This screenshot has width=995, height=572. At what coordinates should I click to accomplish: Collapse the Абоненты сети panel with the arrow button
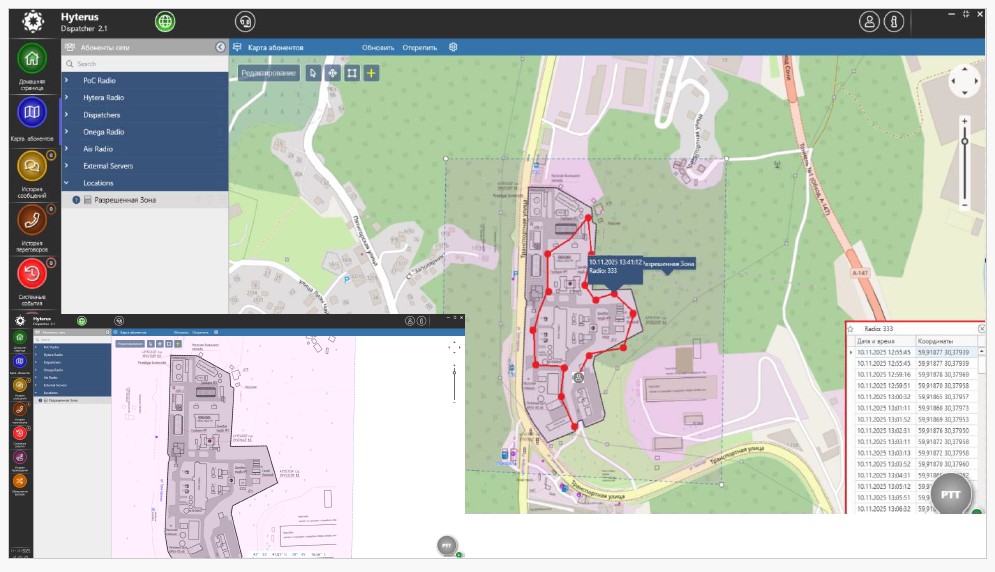[x=220, y=47]
